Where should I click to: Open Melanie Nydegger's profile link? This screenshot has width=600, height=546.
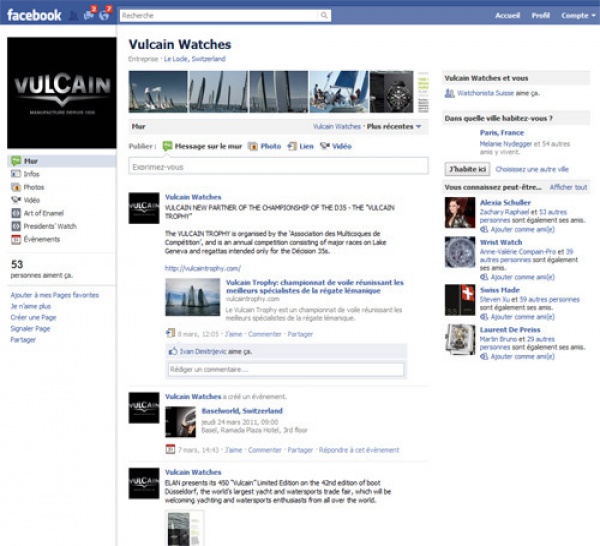(505, 144)
